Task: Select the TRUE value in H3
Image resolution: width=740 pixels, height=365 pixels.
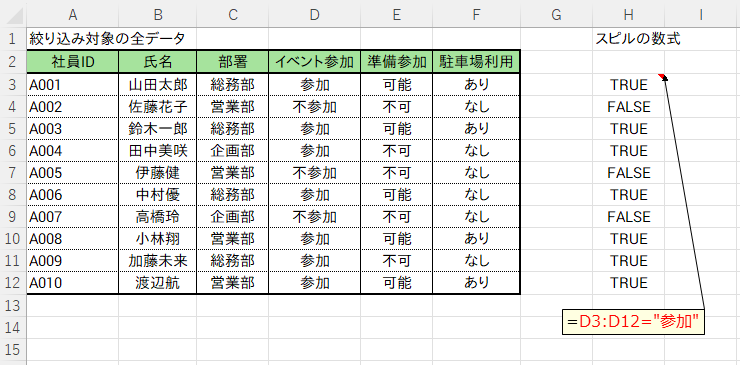Action: [x=629, y=85]
